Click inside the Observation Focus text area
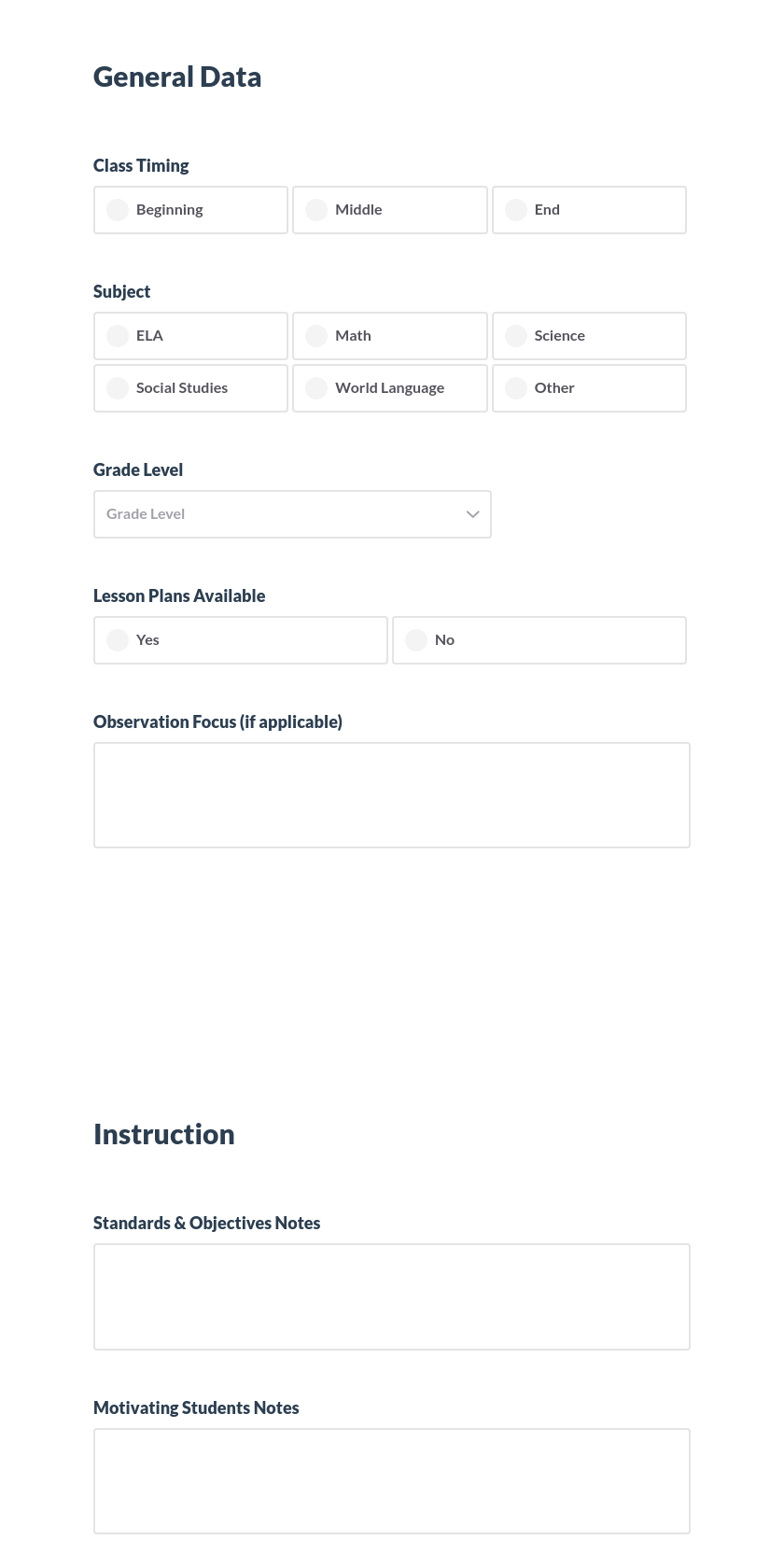784x1568 pixels. pos(392,794)
